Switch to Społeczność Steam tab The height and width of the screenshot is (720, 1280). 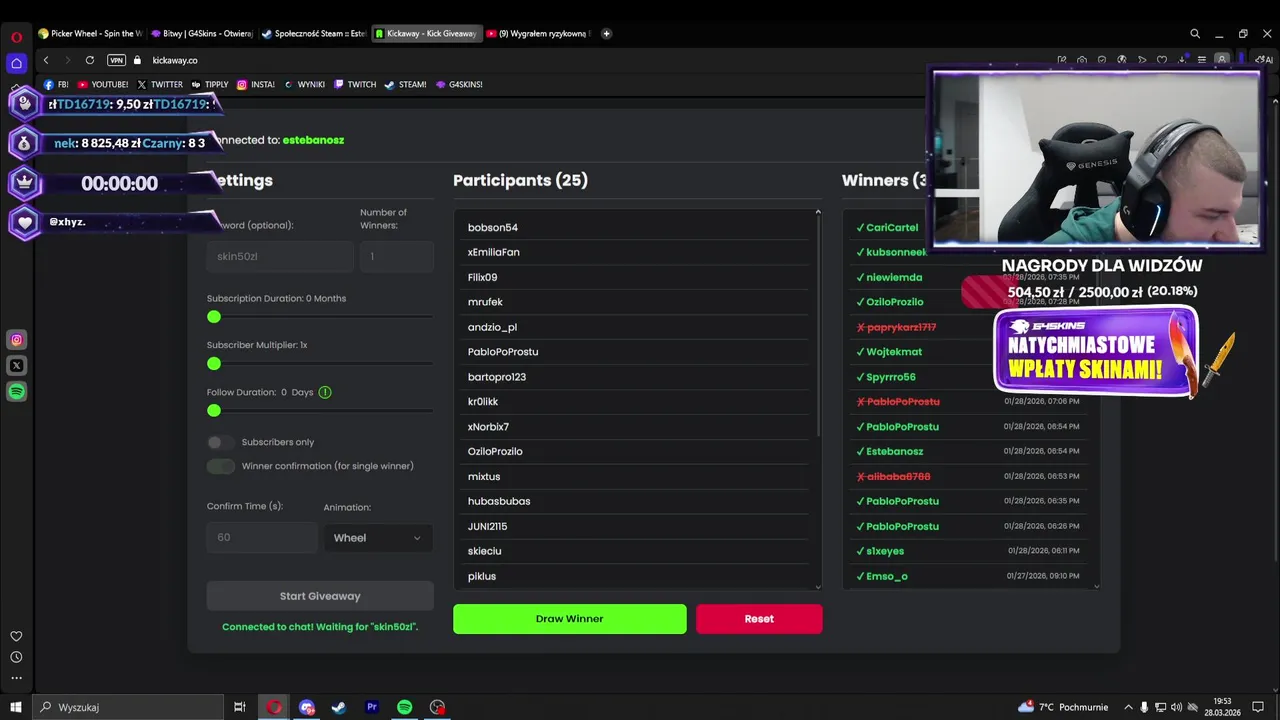pos(313,33)
